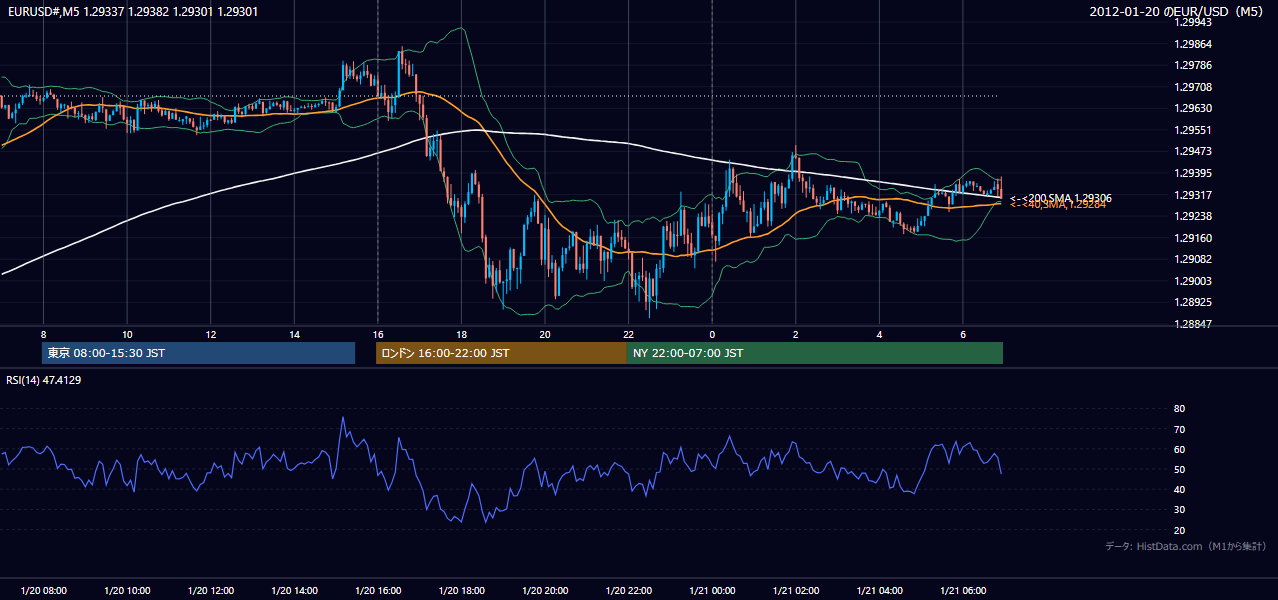This screenshot has height=600, width=1278.
Task: Click the RSI scale value 50
Action: click(1179, 469)
